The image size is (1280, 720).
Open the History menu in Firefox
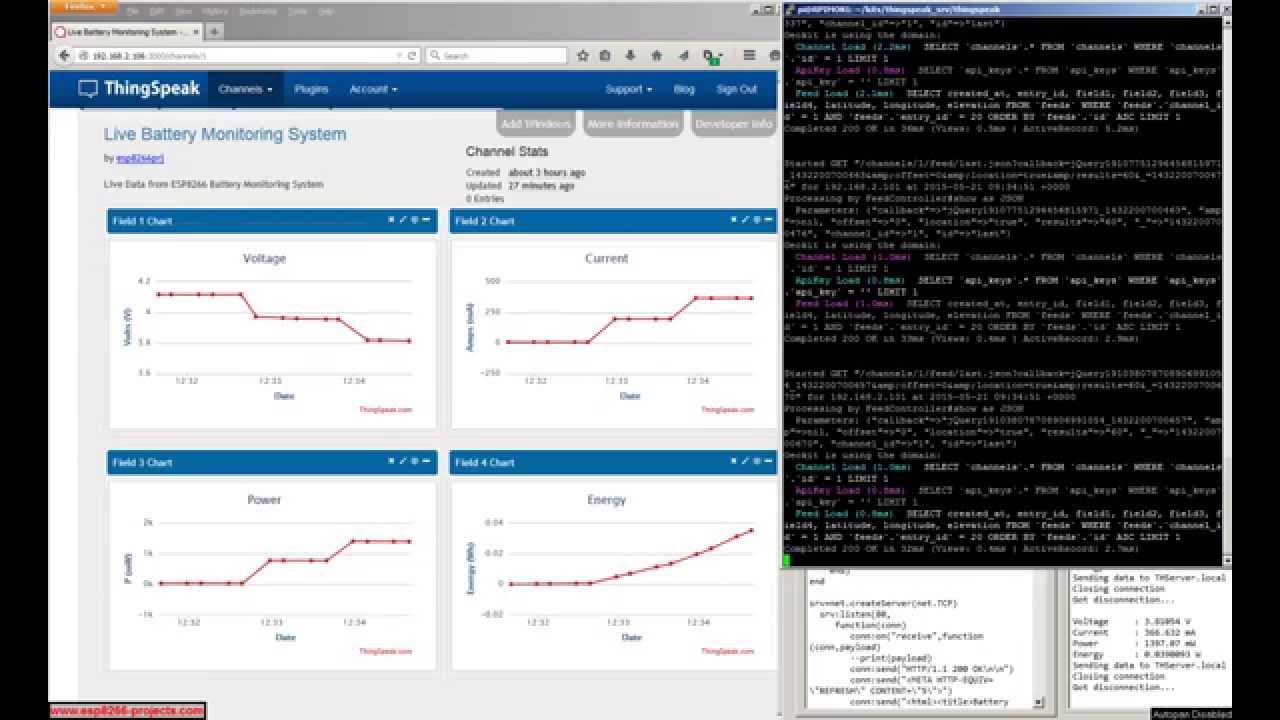(x=215, y=11)
